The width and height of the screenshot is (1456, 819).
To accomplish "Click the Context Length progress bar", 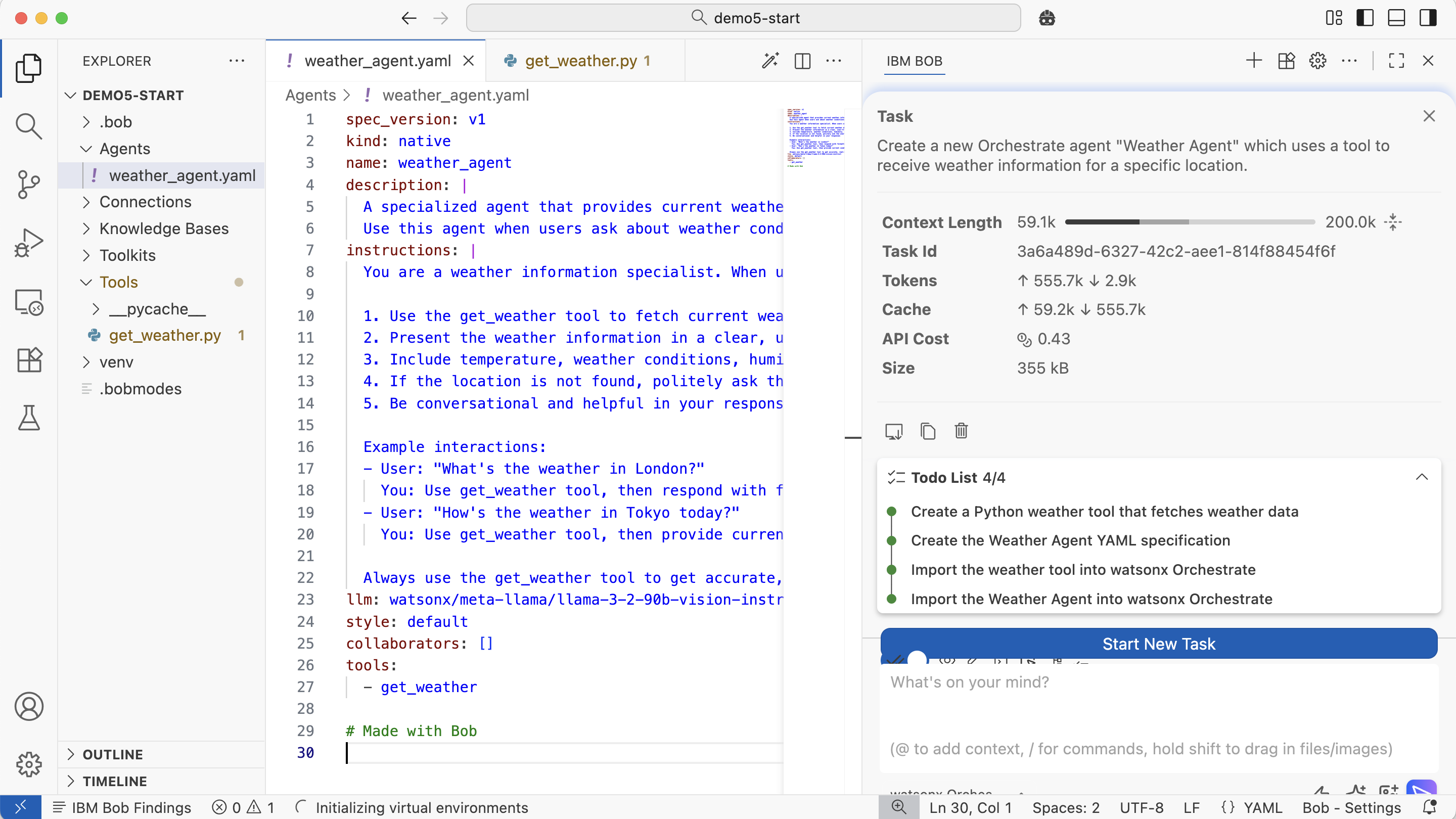I will pyautogui.click(x=1190, y=222).
